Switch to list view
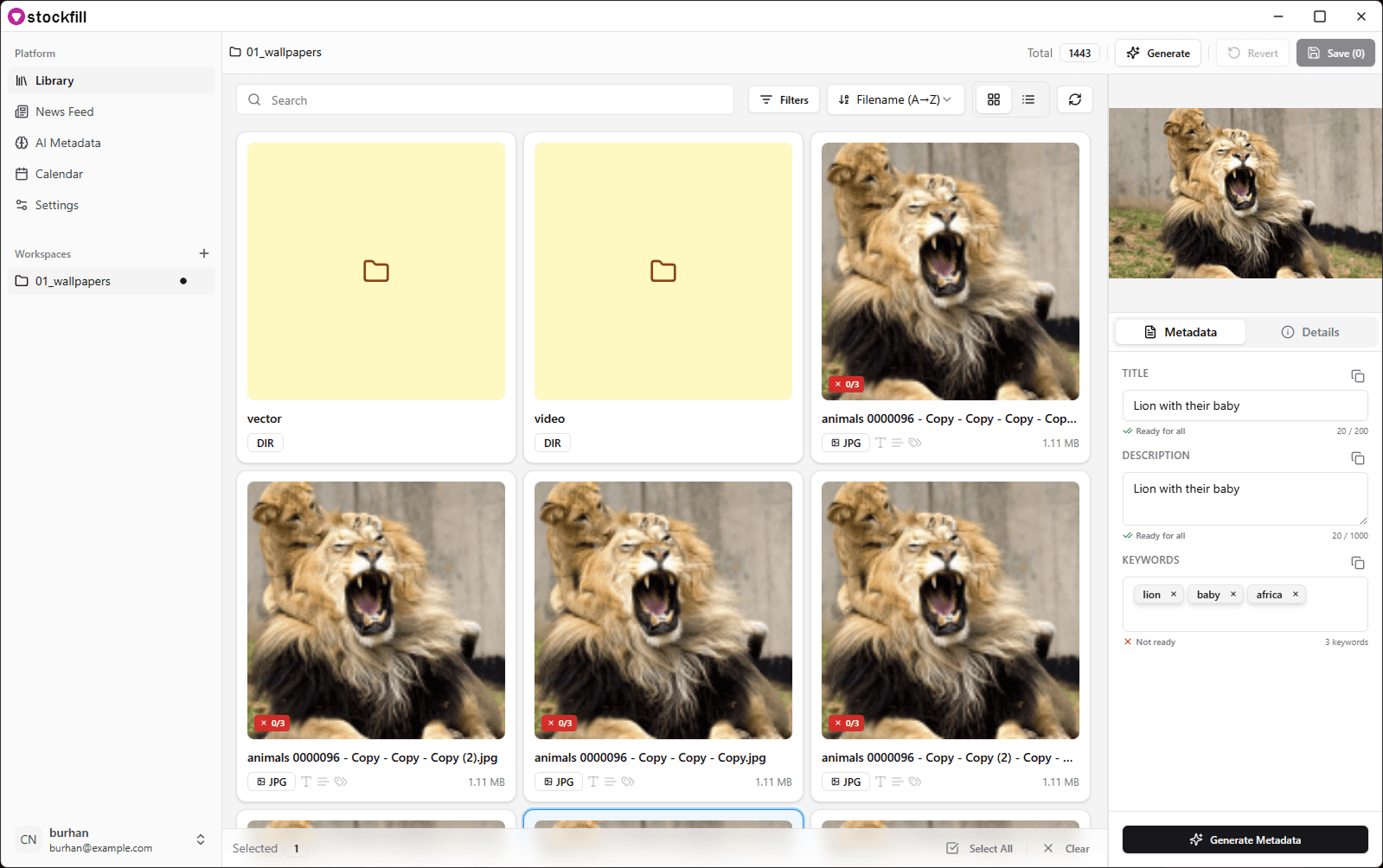The image size is (1383, 868). (x=1028, y=99)
